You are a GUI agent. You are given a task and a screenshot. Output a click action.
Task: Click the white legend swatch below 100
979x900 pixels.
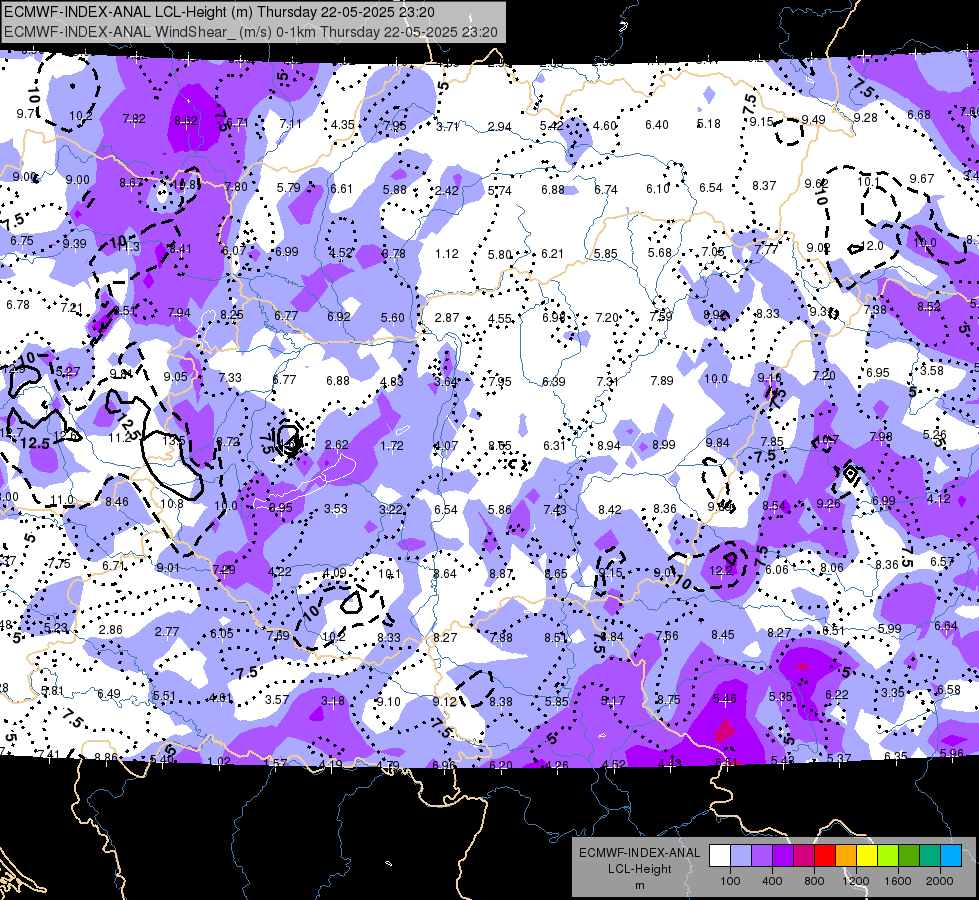pyautogui.click(x=720, y=855)
